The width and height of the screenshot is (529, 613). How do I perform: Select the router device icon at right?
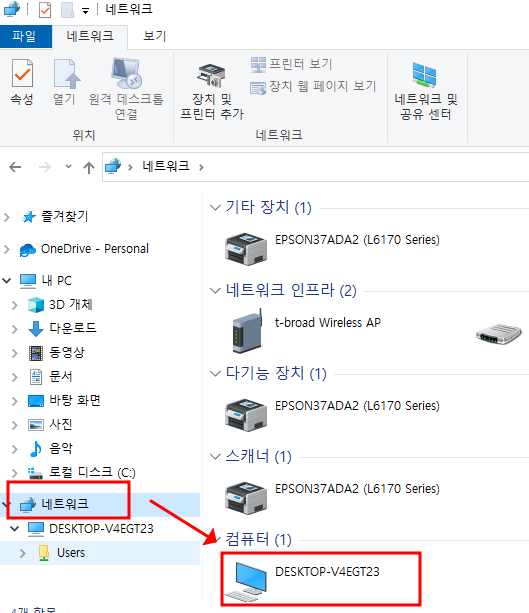(499, 333)
